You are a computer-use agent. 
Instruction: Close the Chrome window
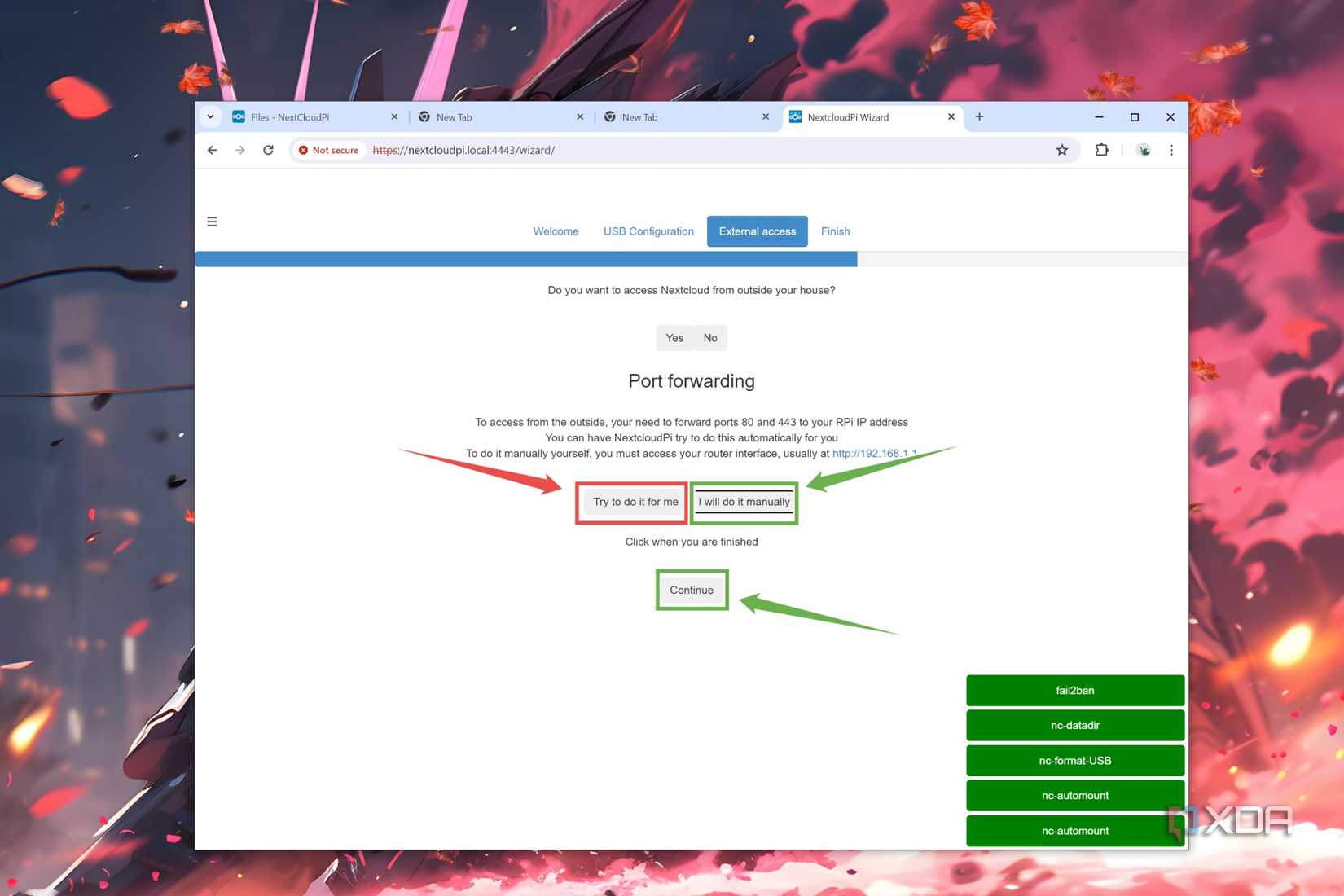(x=1171, y=117)
